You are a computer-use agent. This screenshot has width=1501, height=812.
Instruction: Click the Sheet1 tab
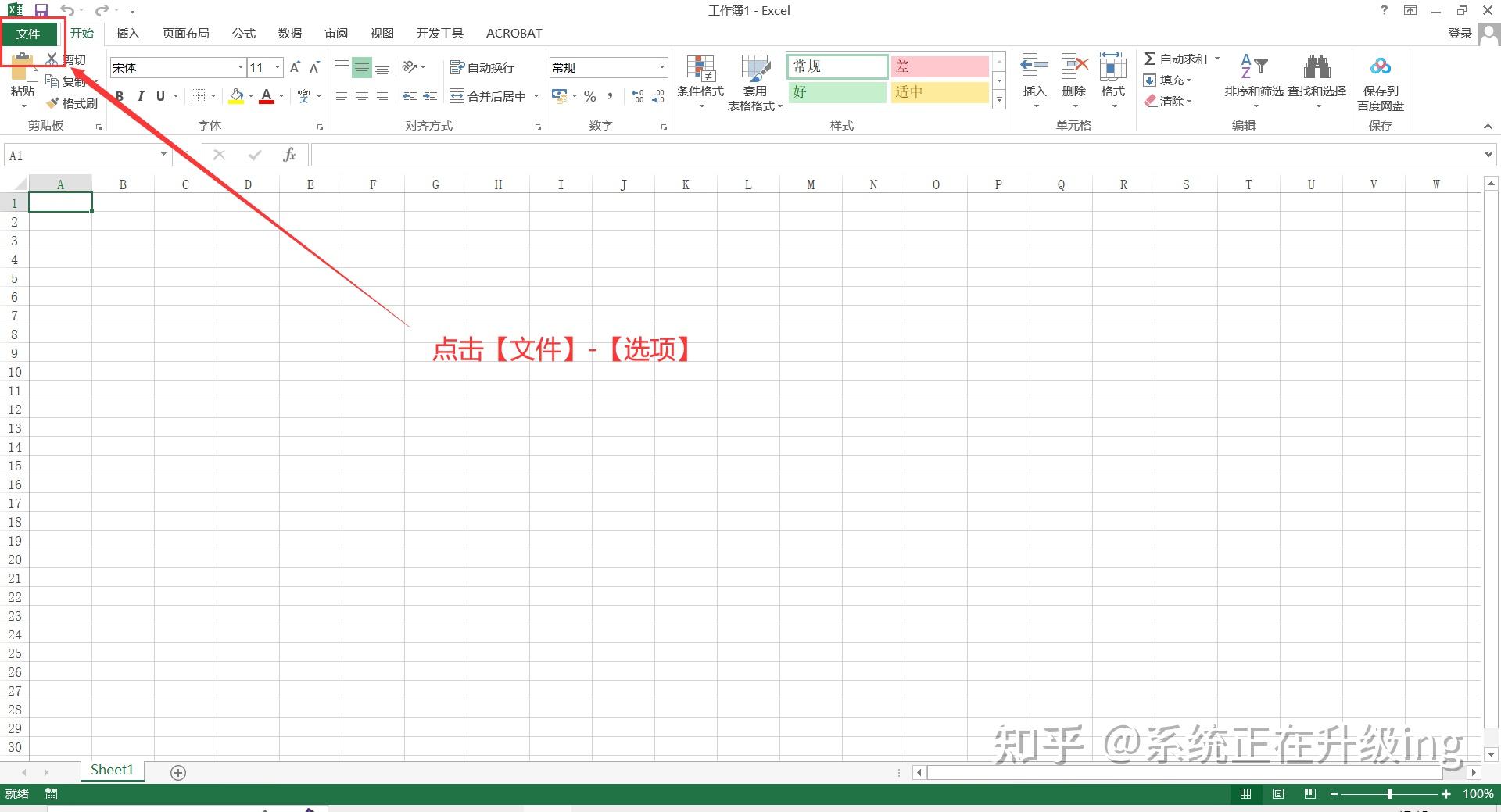point(112,769)
